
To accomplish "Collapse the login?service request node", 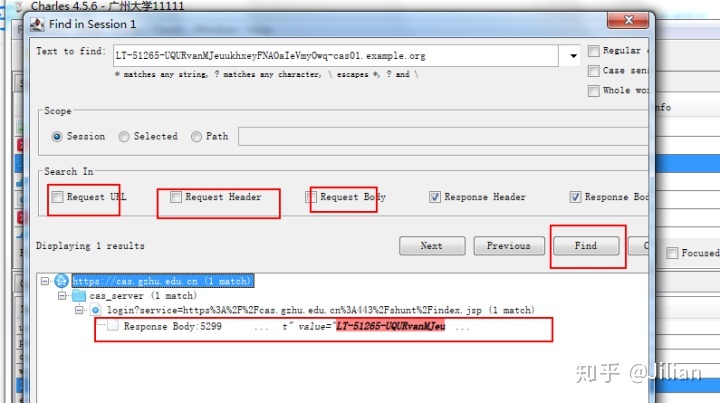I will pos(79,310).
